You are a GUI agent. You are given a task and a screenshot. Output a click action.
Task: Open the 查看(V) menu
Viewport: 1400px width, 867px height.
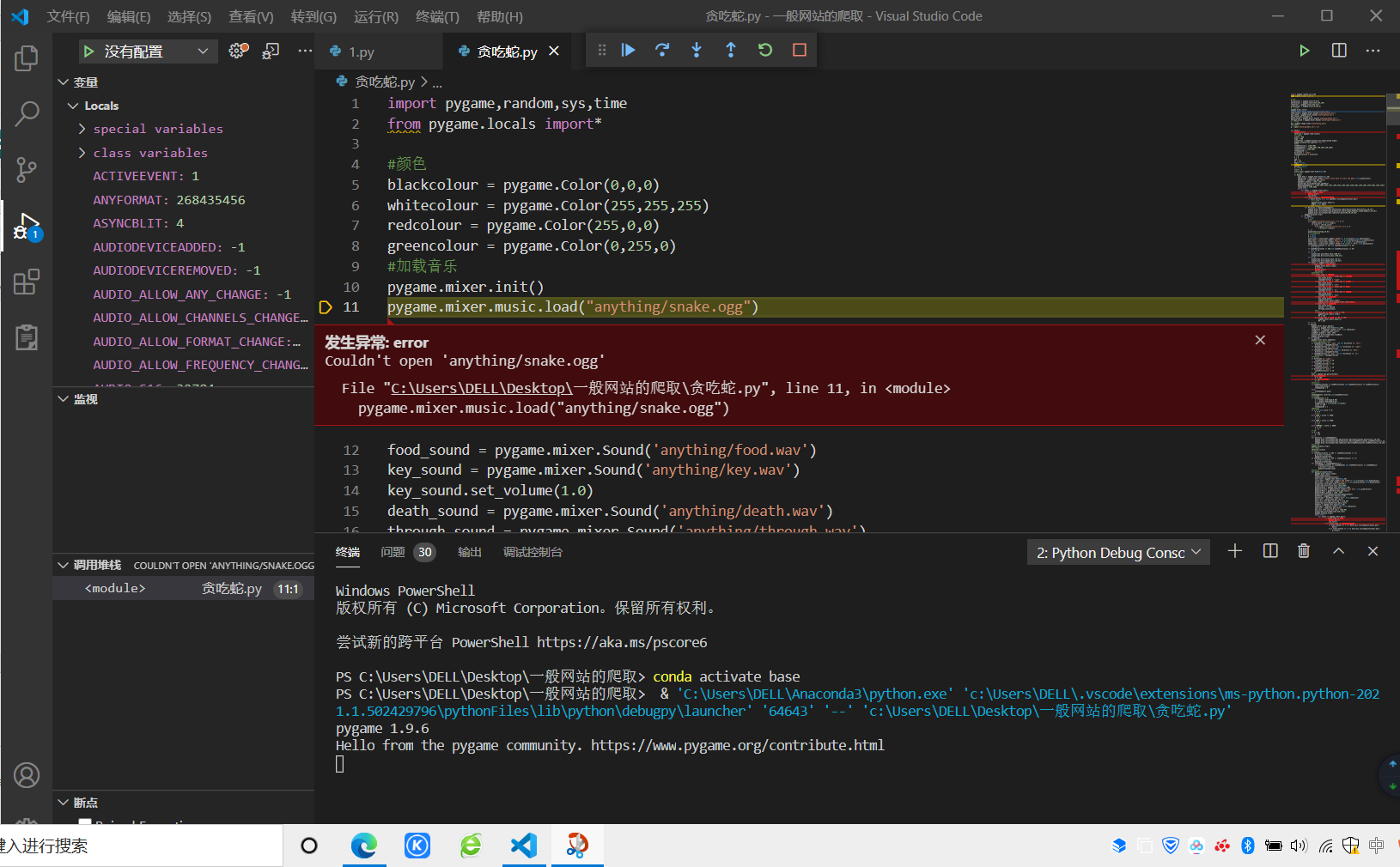click(251, 16)
